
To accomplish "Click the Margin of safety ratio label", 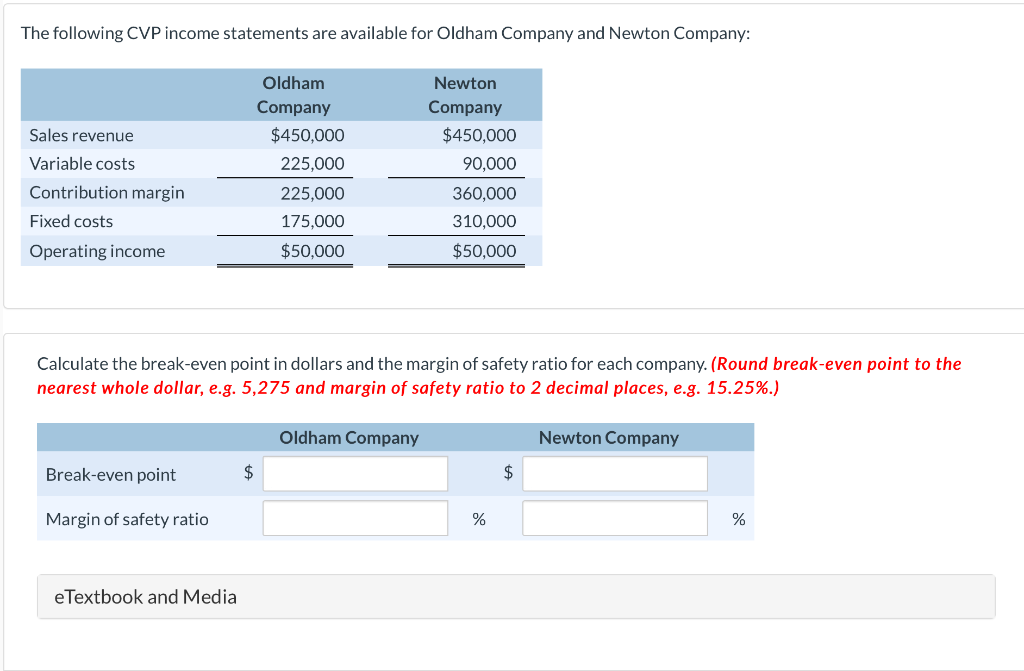I will click(x=127, y=519).
